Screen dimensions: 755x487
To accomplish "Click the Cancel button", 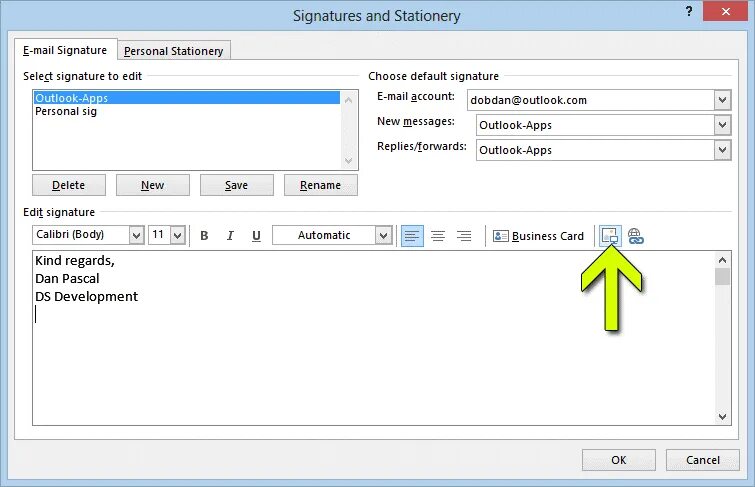I will [703, 460].
